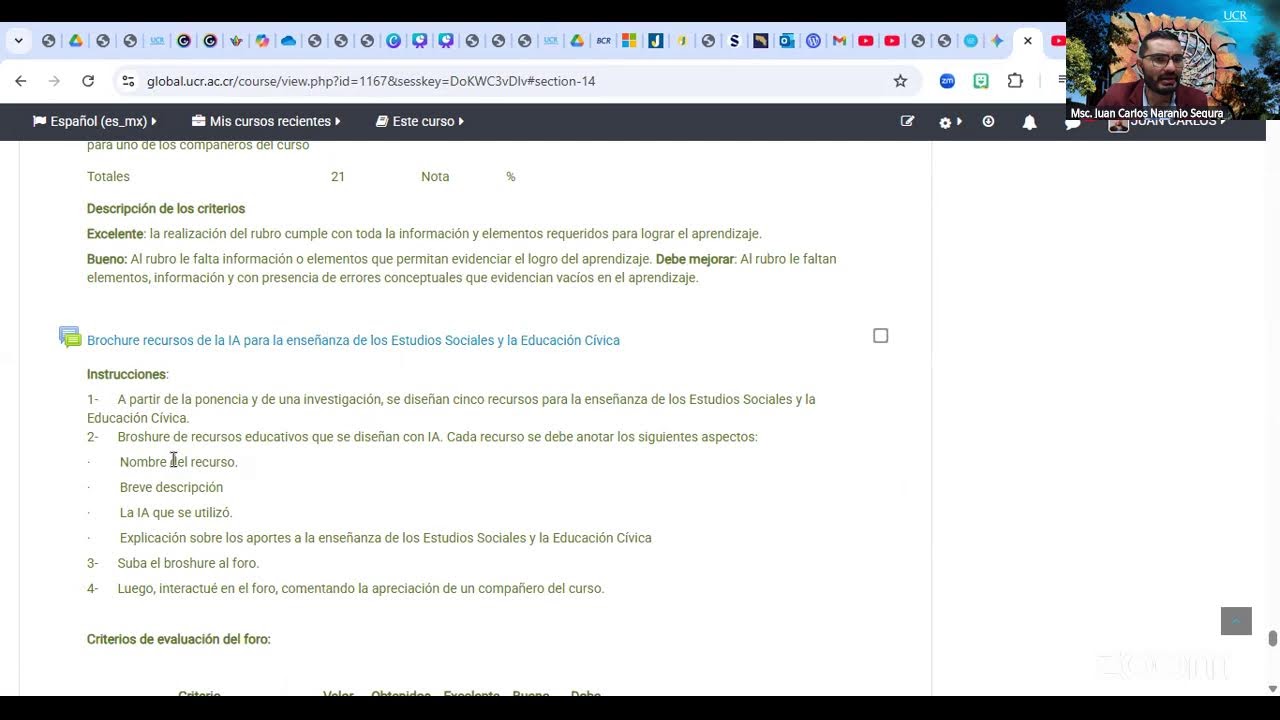The image size is (1280, 720).
Task: Click the scroll-to-top arrow button
Action: (x=1236, y=620)
